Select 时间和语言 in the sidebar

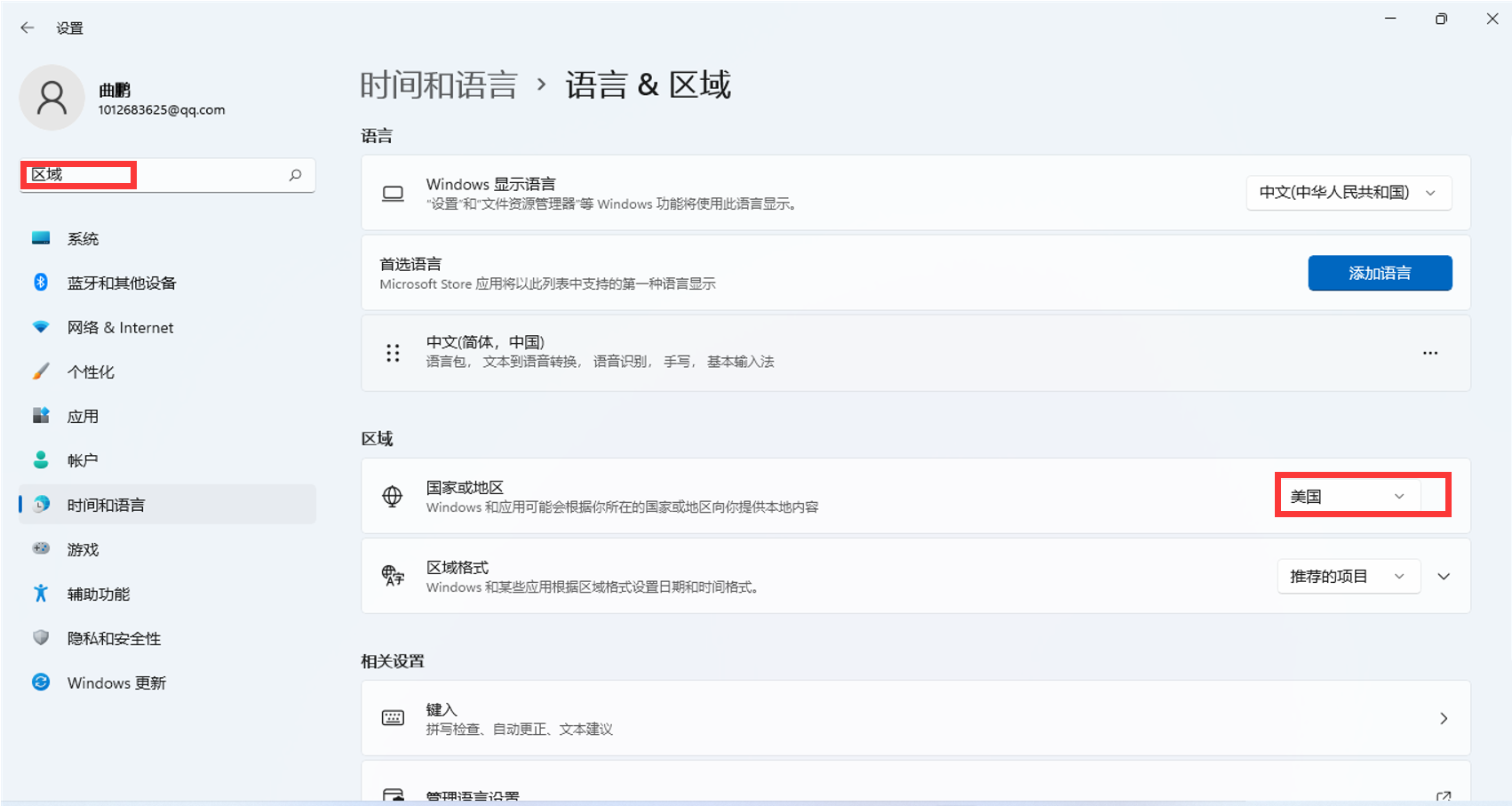click(x=167, y=505)
